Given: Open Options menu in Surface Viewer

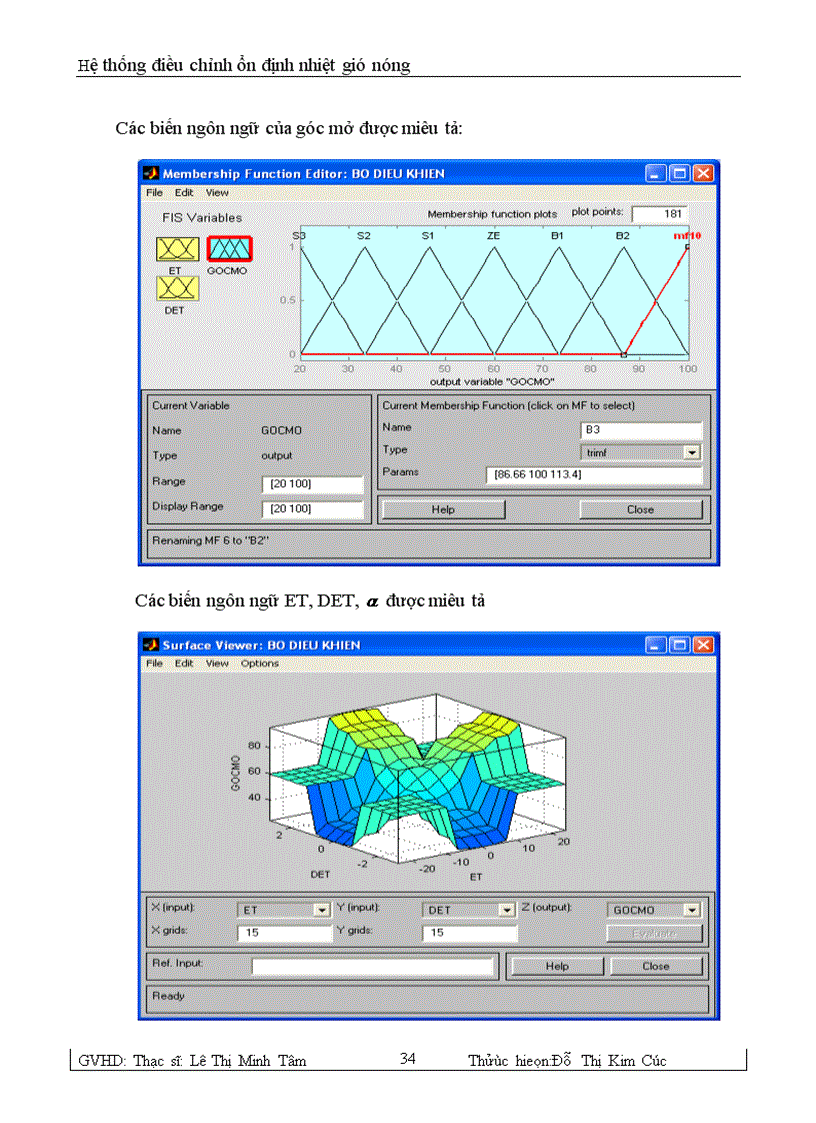Looking at the screenshot, I should pos(260,663).
